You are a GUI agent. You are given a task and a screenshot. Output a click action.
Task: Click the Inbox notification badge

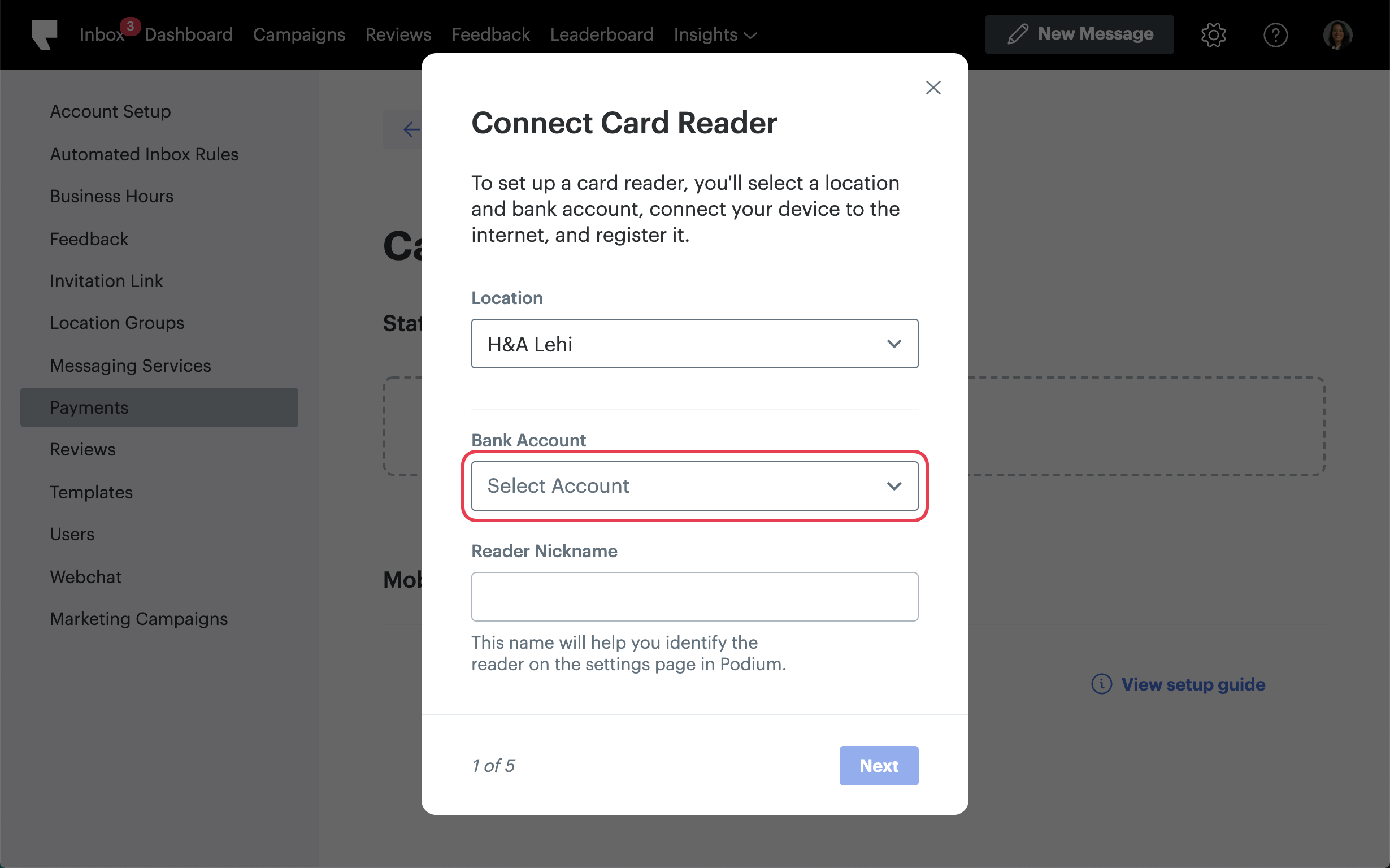131,26
